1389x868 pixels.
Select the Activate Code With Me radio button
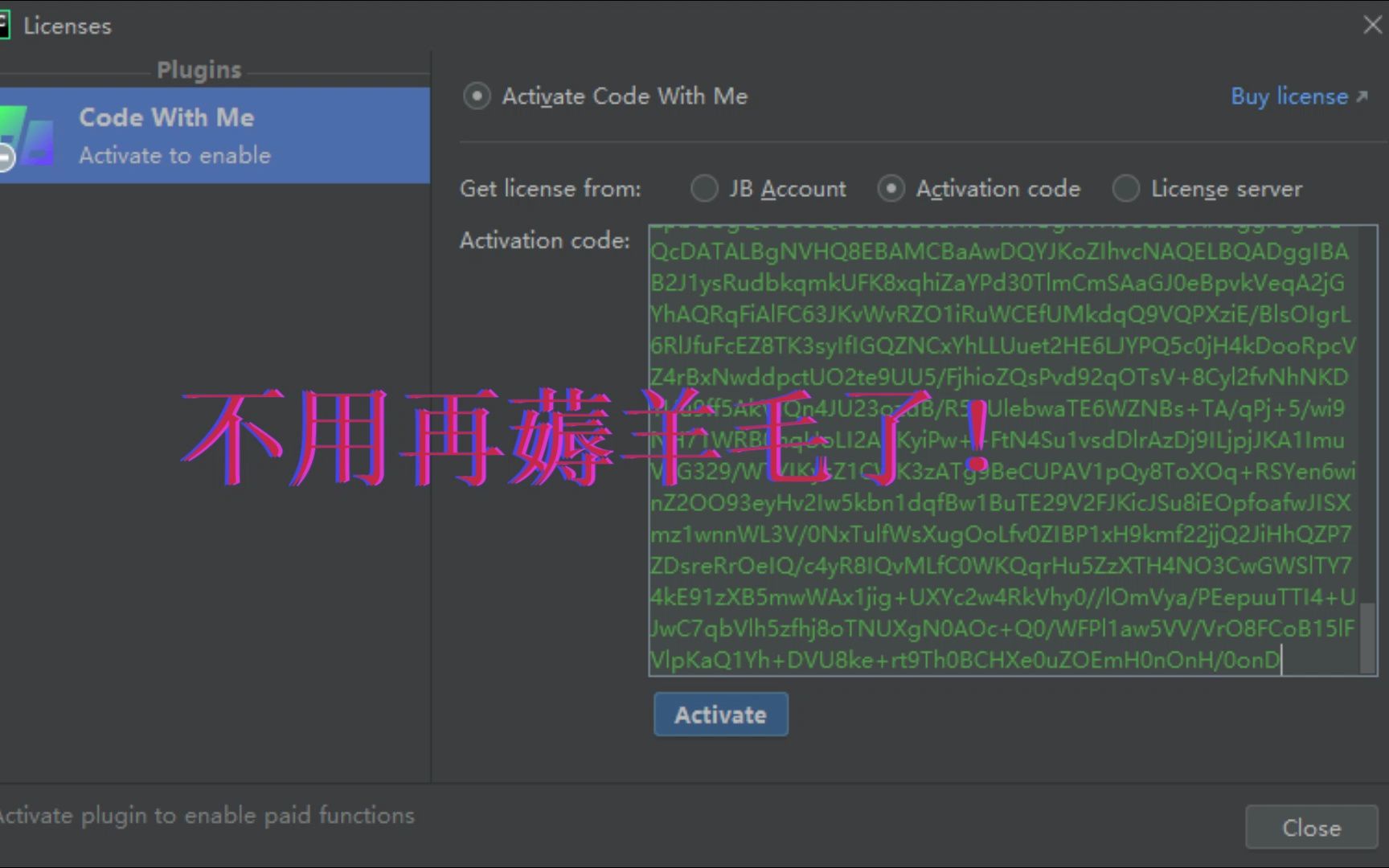point(477,96)
